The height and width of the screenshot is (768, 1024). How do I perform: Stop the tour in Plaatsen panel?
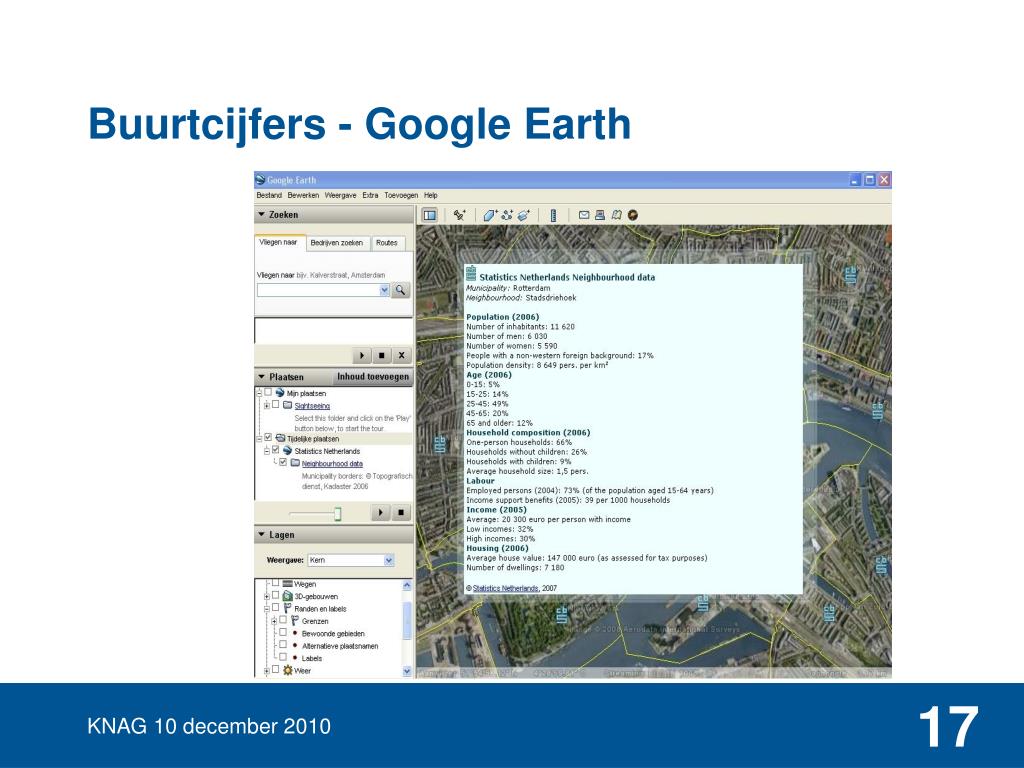pyautogui.click(x=401, y=513)
